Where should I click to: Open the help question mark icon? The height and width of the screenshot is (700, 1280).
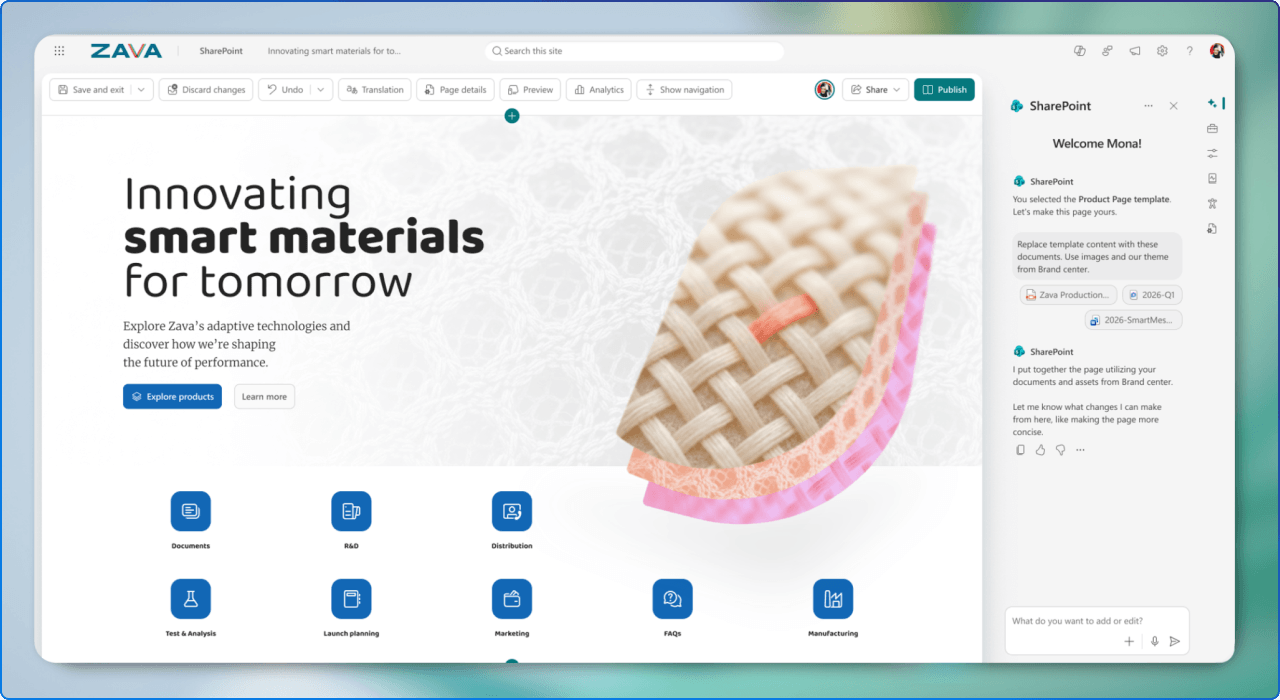click(1189, 51)
